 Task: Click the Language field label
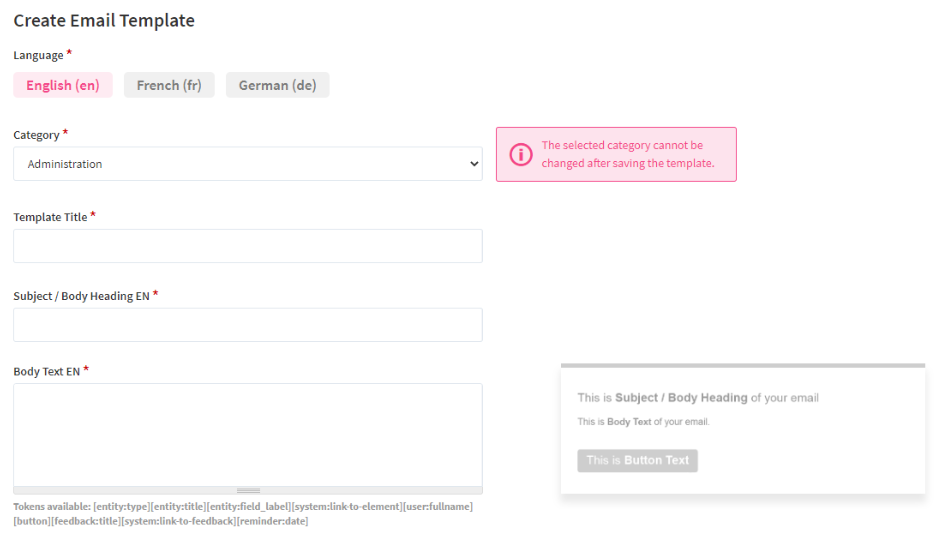38,55
